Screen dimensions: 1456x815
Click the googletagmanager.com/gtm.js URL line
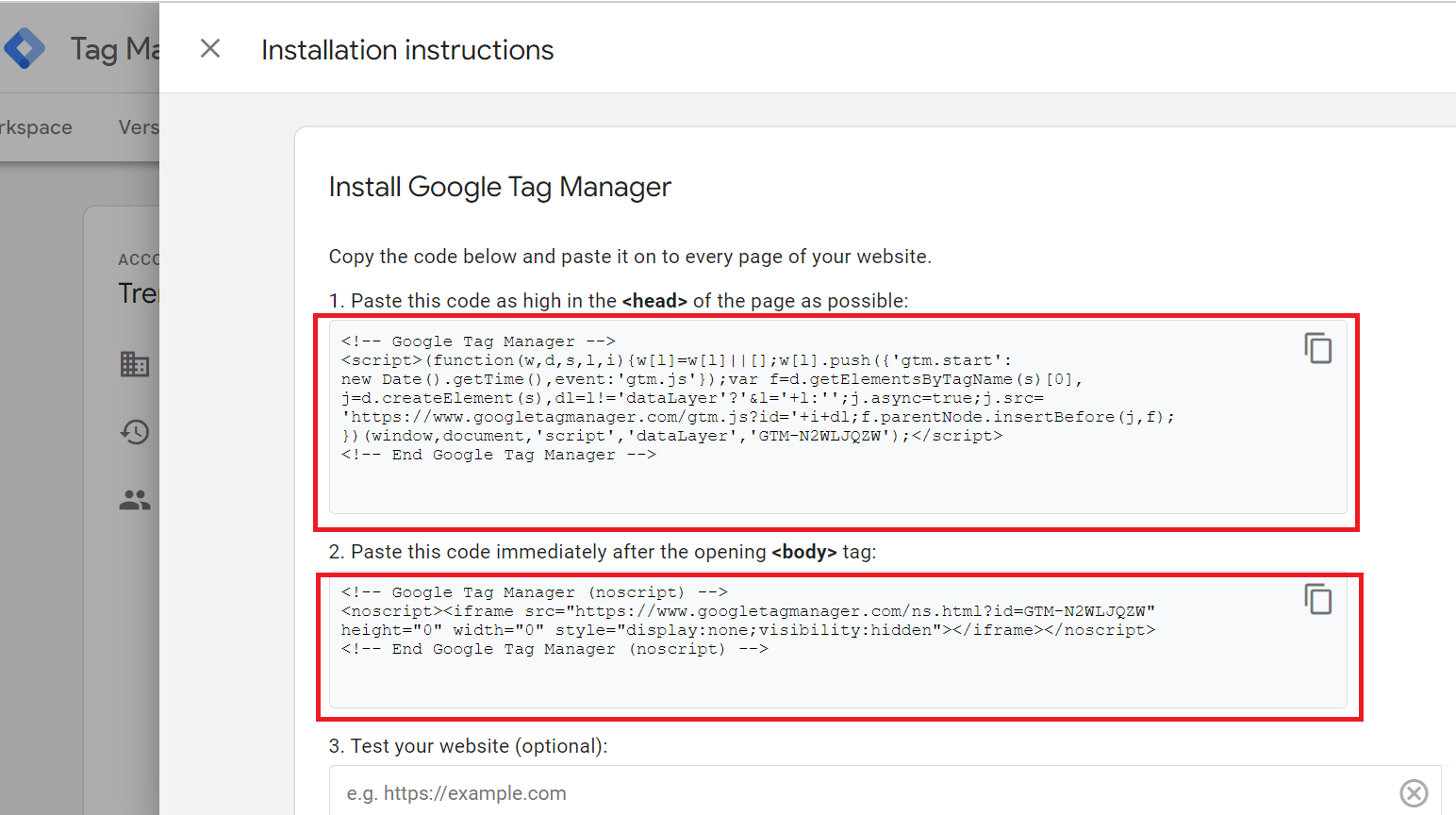click(x=758, y=417)
